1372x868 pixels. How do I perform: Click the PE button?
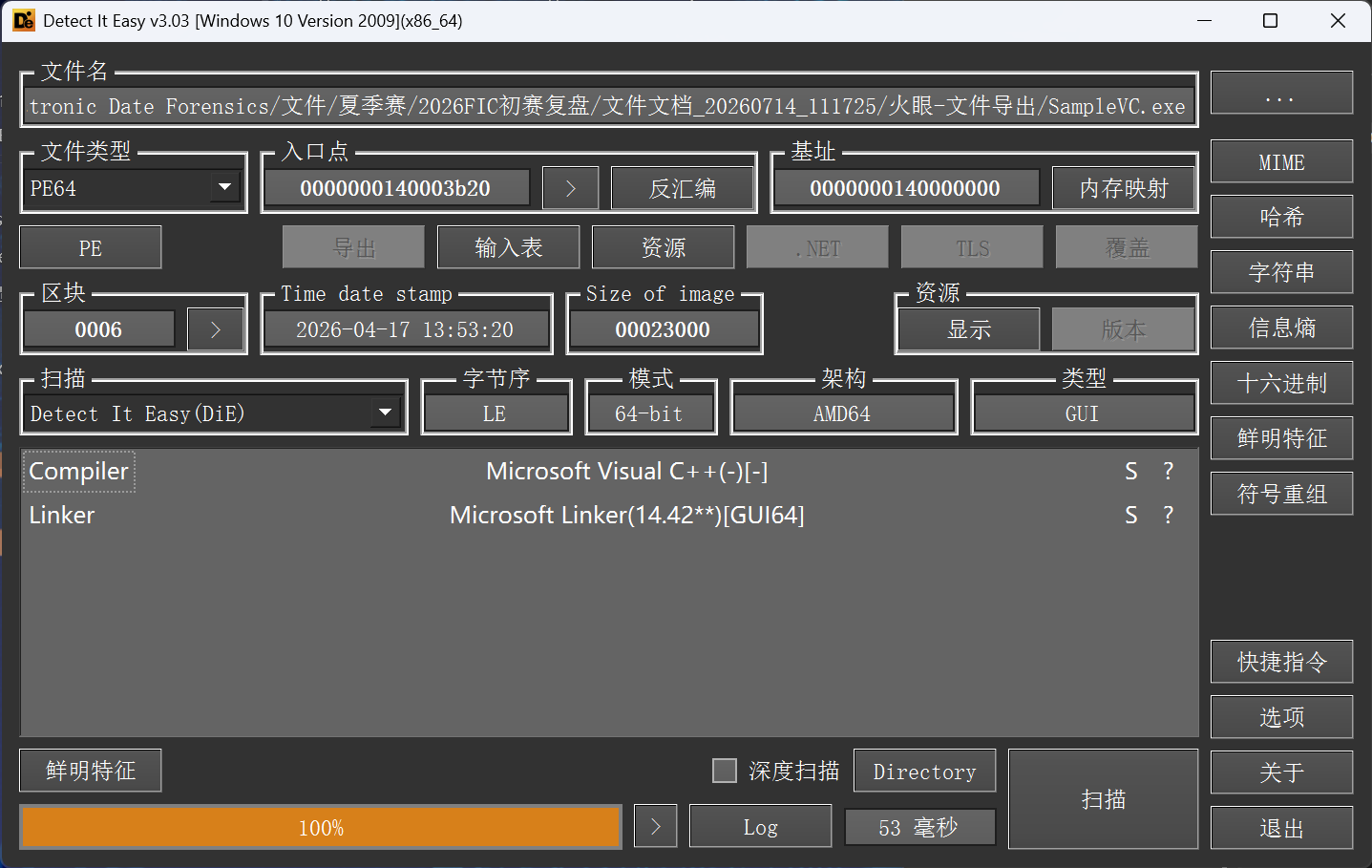coord(91,247)
